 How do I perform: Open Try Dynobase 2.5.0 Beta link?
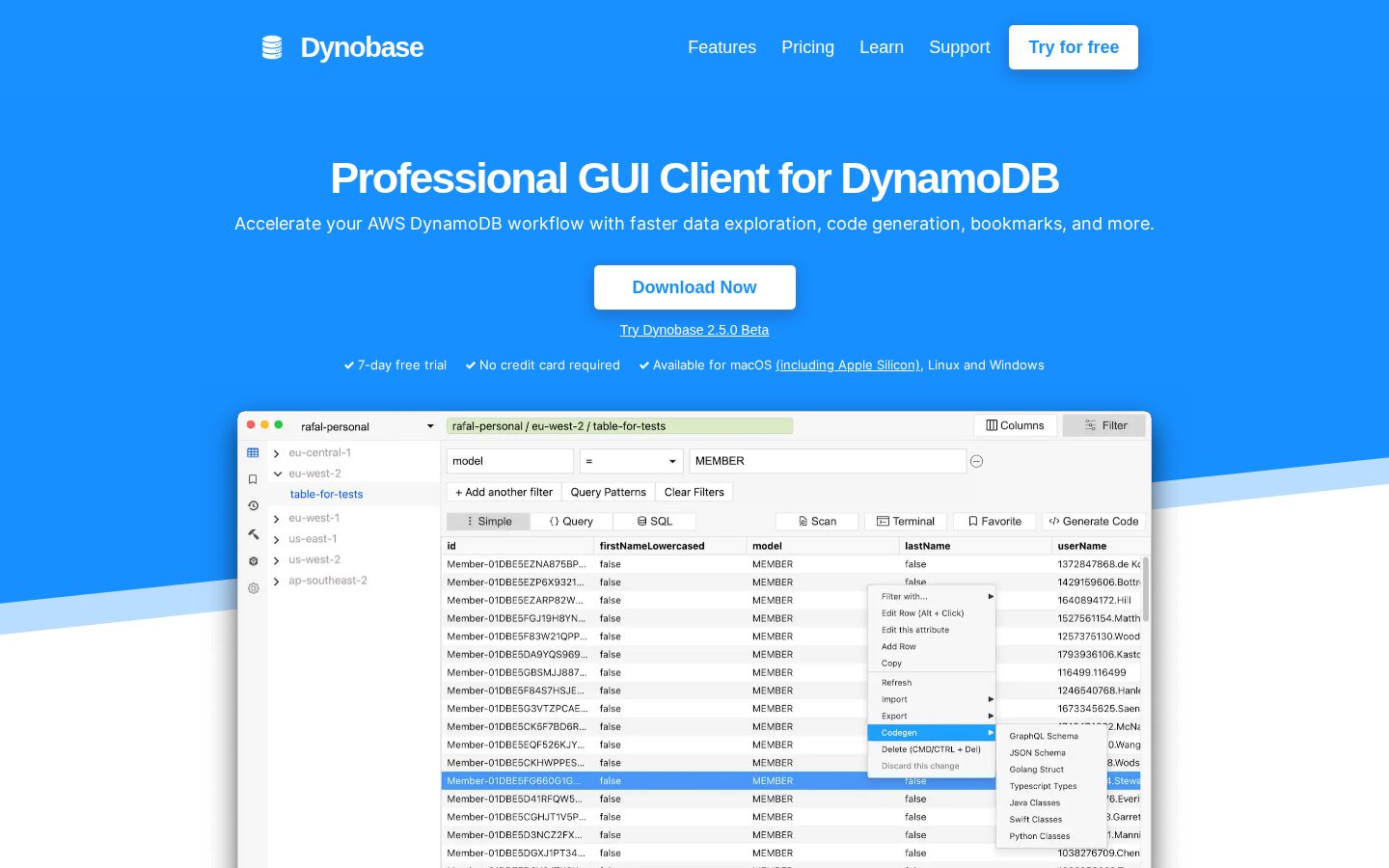[x=694, y=330]
